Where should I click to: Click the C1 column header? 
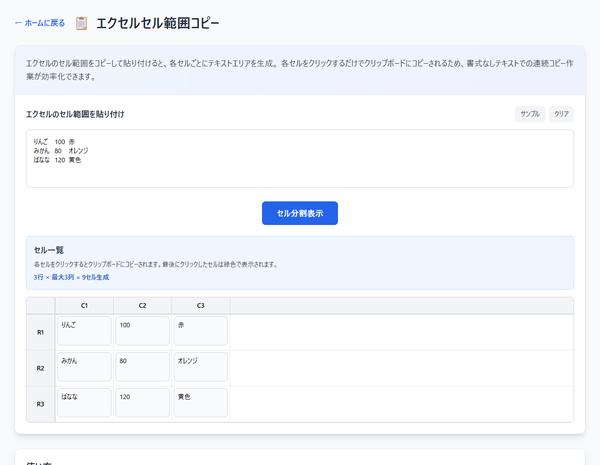pyautogui.click(x=85, y=305)
